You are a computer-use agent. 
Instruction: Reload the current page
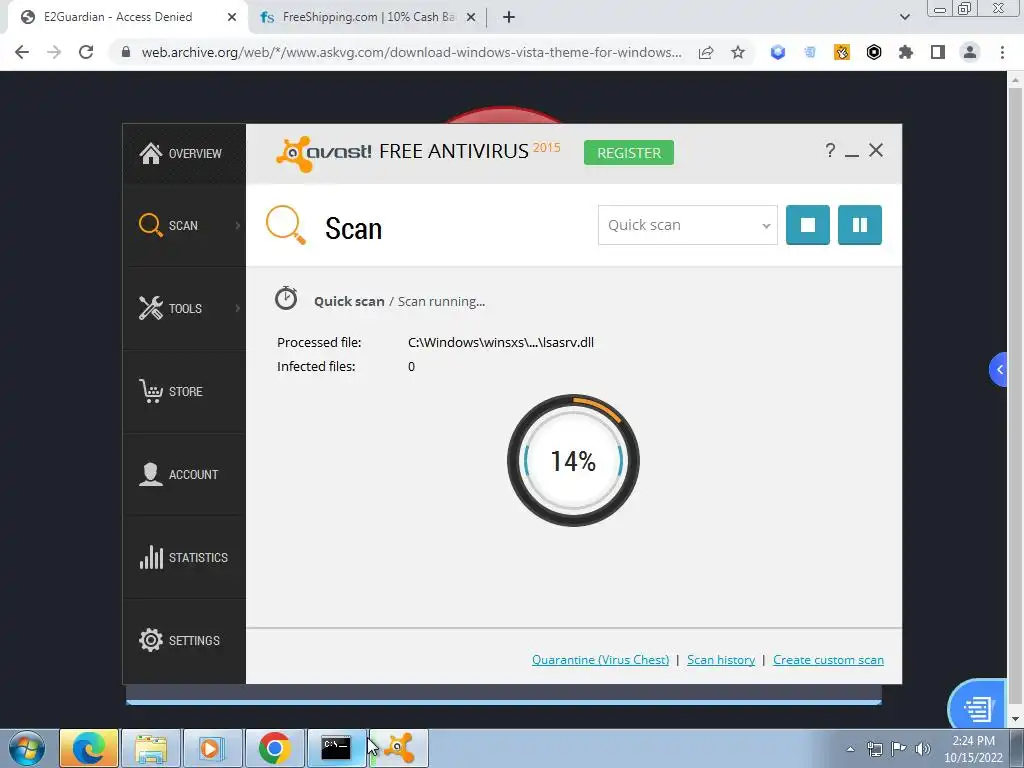(86, 52)
